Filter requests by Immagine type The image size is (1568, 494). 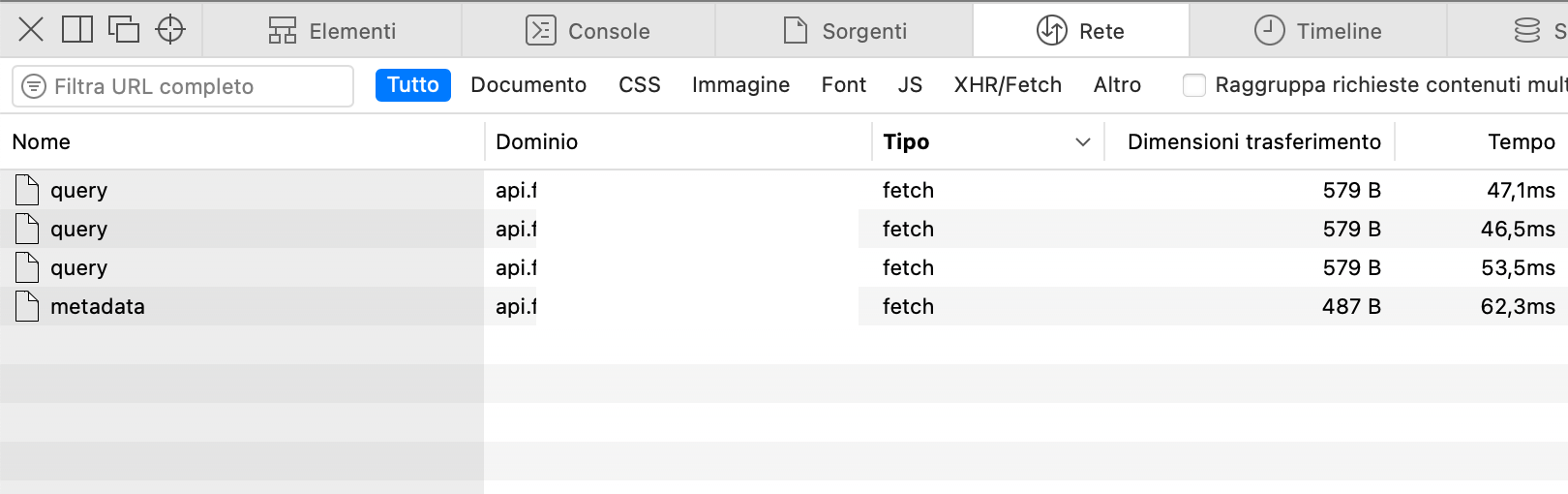click(740, 85)
